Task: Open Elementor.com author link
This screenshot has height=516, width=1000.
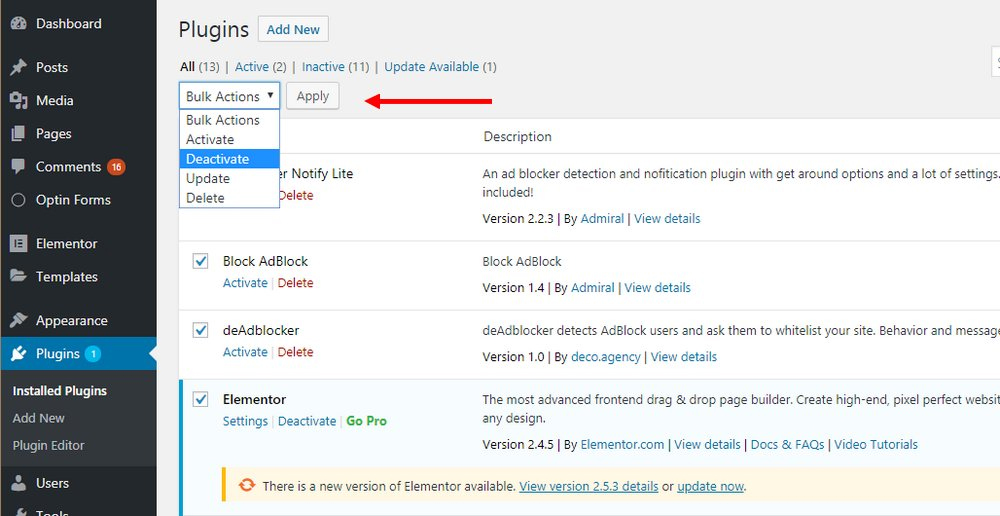Action: pos(622,445)
